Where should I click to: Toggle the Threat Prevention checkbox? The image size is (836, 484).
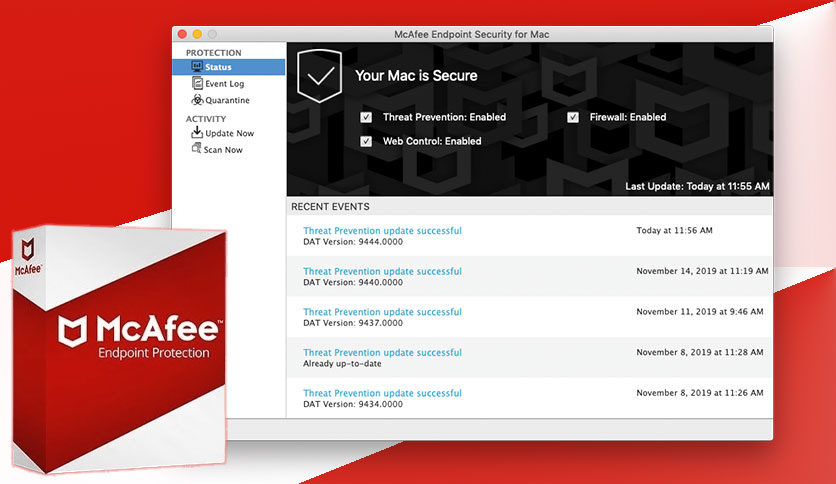(x=366, y=117)
